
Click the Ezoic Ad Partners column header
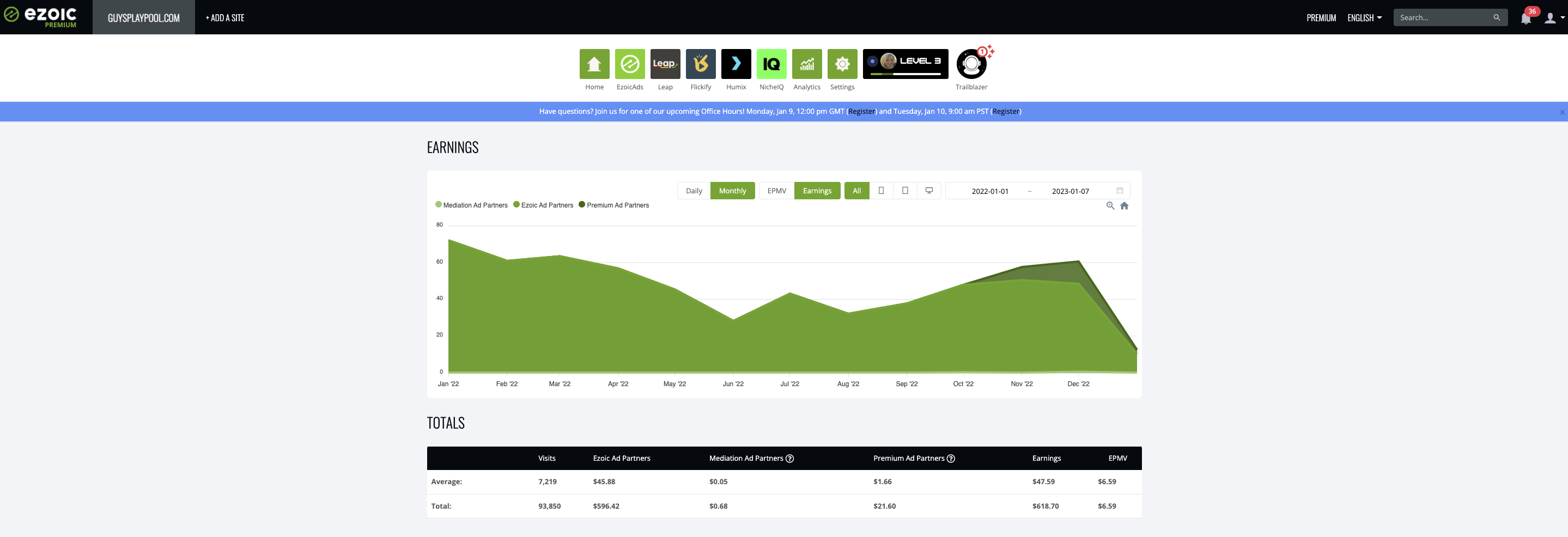622,459
